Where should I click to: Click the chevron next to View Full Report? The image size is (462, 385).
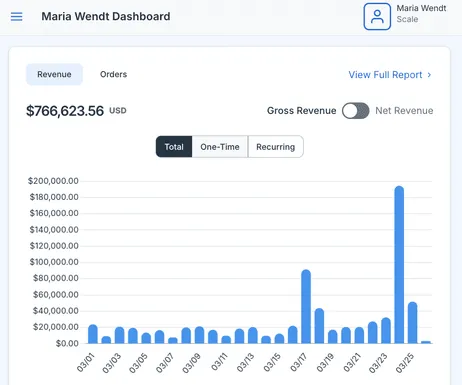coord(429,75)
